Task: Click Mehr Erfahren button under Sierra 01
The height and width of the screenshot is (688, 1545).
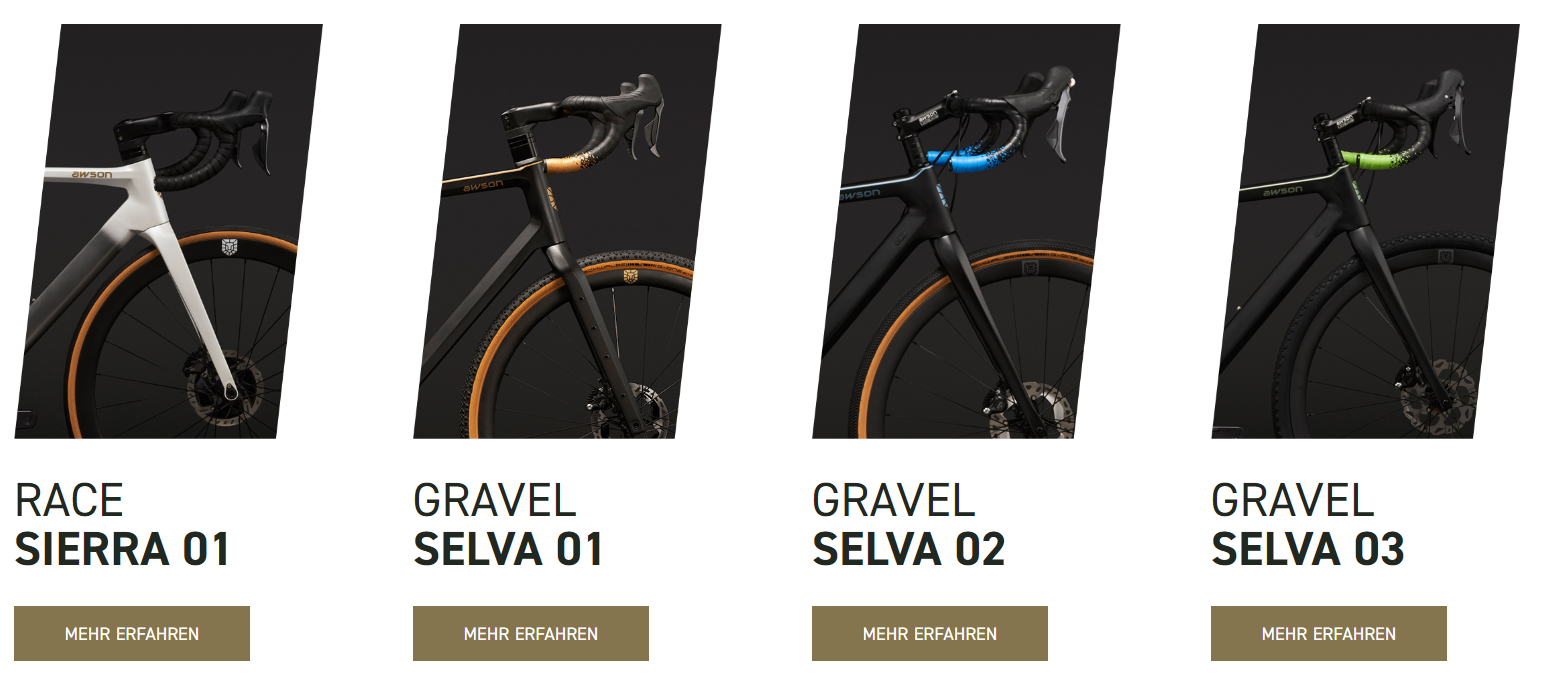Action: pyautogui.click(x=132, y=634)
